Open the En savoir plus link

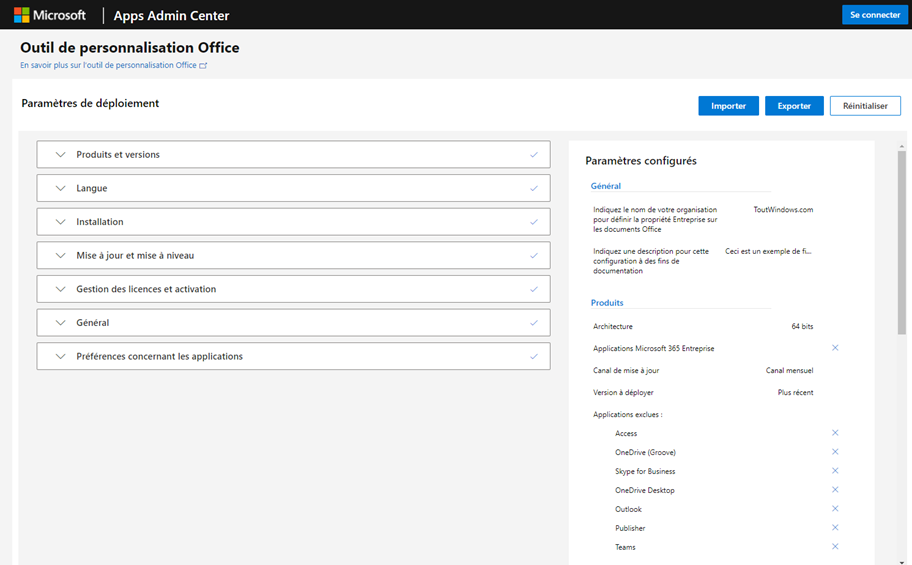tap(112, 65)
